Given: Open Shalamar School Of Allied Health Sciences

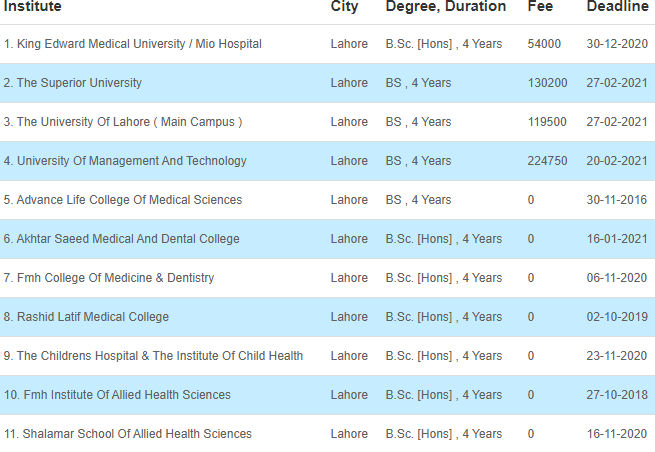Looking at the screenshot, I should click(128, 434).
